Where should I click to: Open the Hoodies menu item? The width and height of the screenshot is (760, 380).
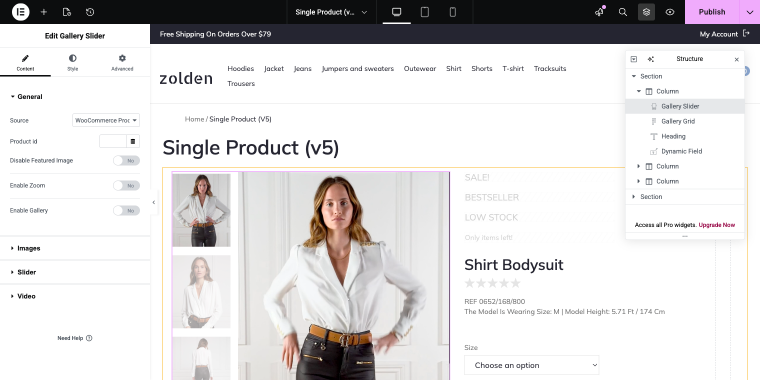tap(241, 68)
